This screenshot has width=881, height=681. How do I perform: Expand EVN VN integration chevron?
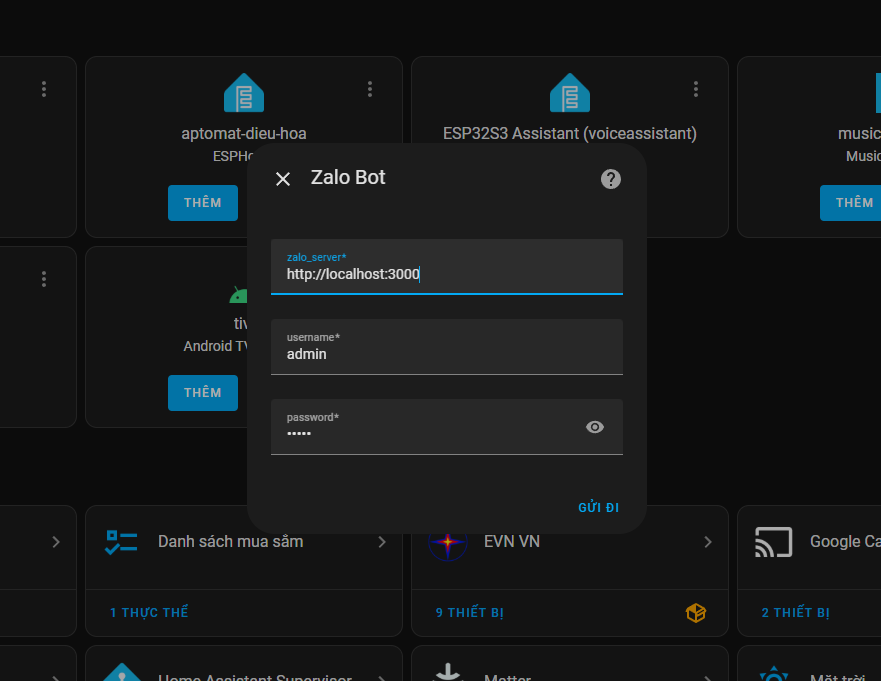pos(708,542)
